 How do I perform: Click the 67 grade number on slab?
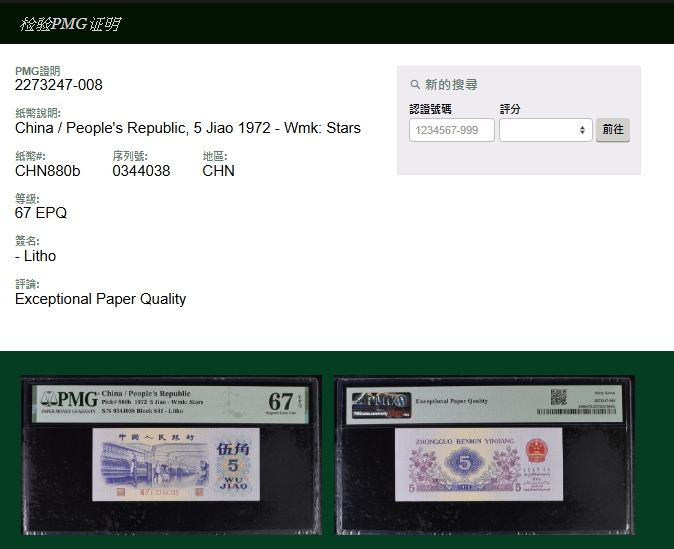pos(281,402)
